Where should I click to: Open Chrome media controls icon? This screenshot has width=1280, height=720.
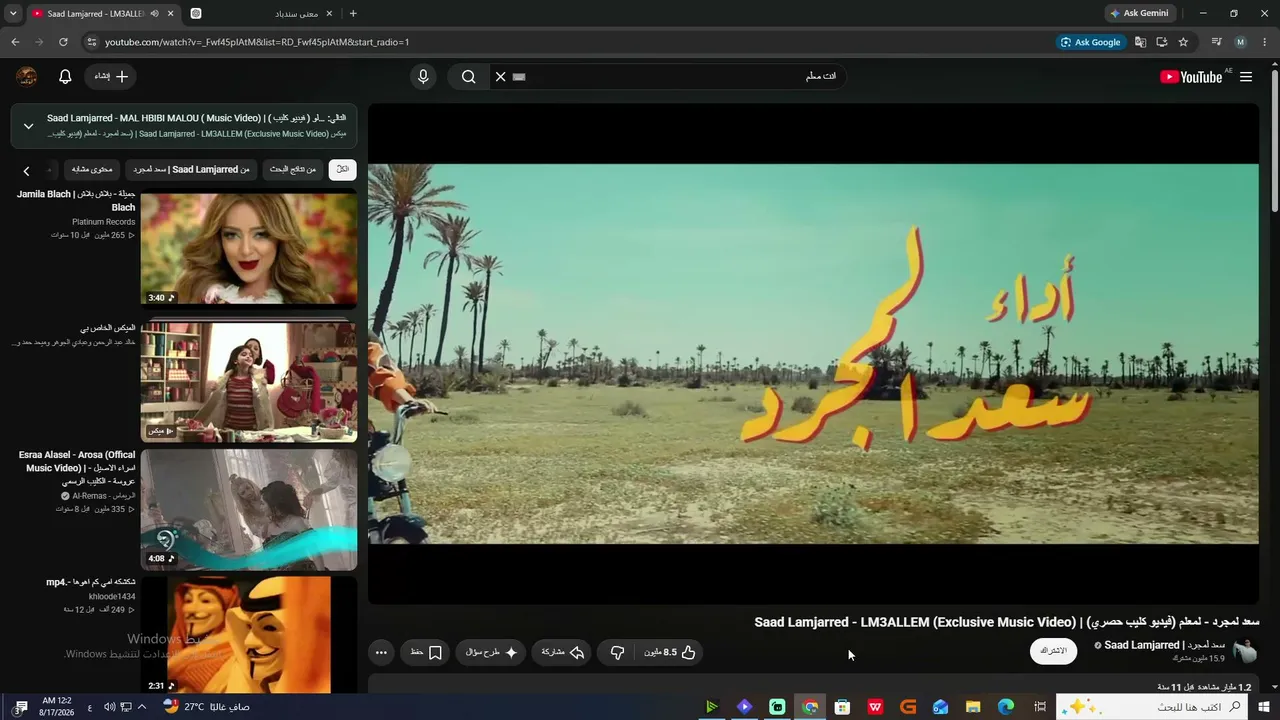click(1217, 42)
